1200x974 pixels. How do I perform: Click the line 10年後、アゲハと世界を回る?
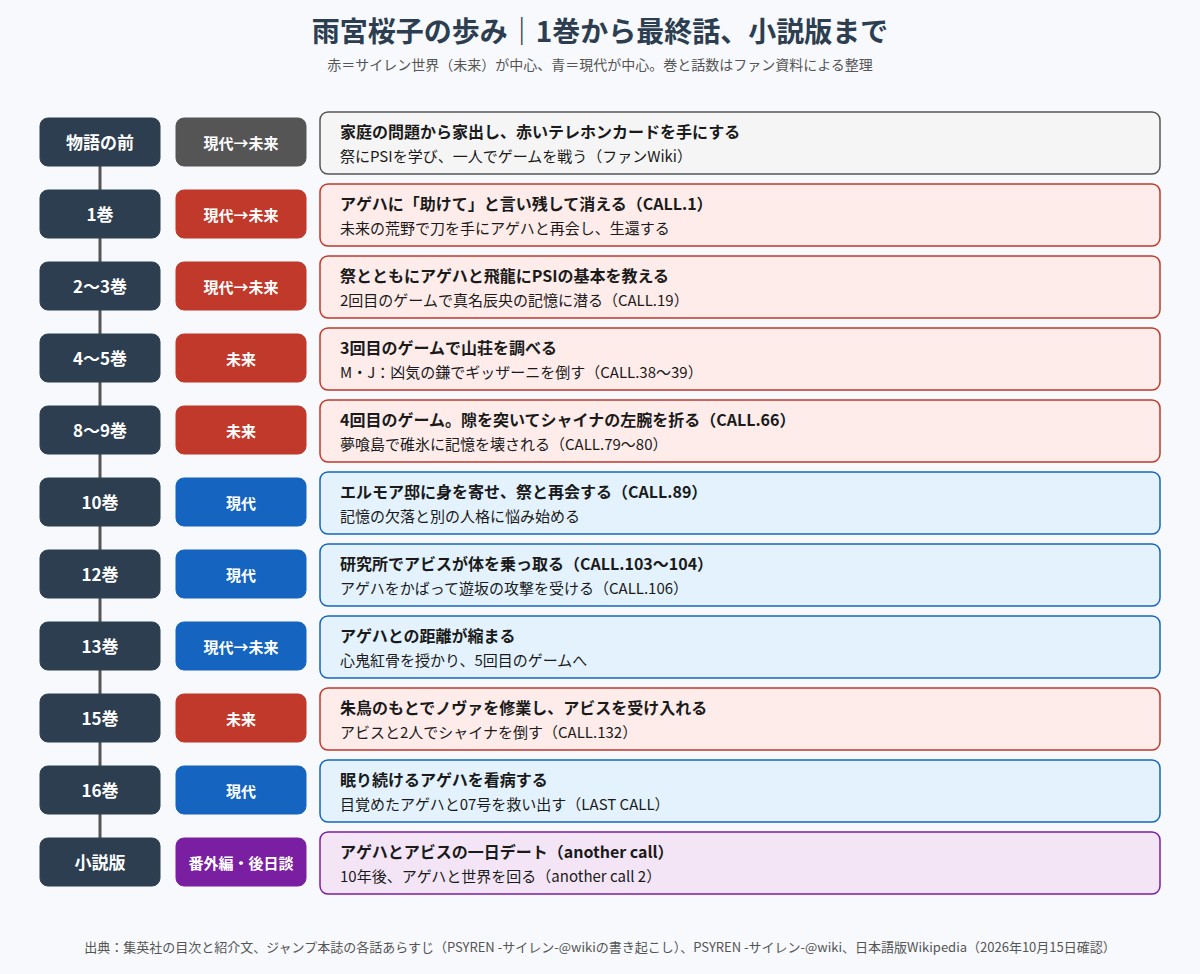tap(496, 876)
